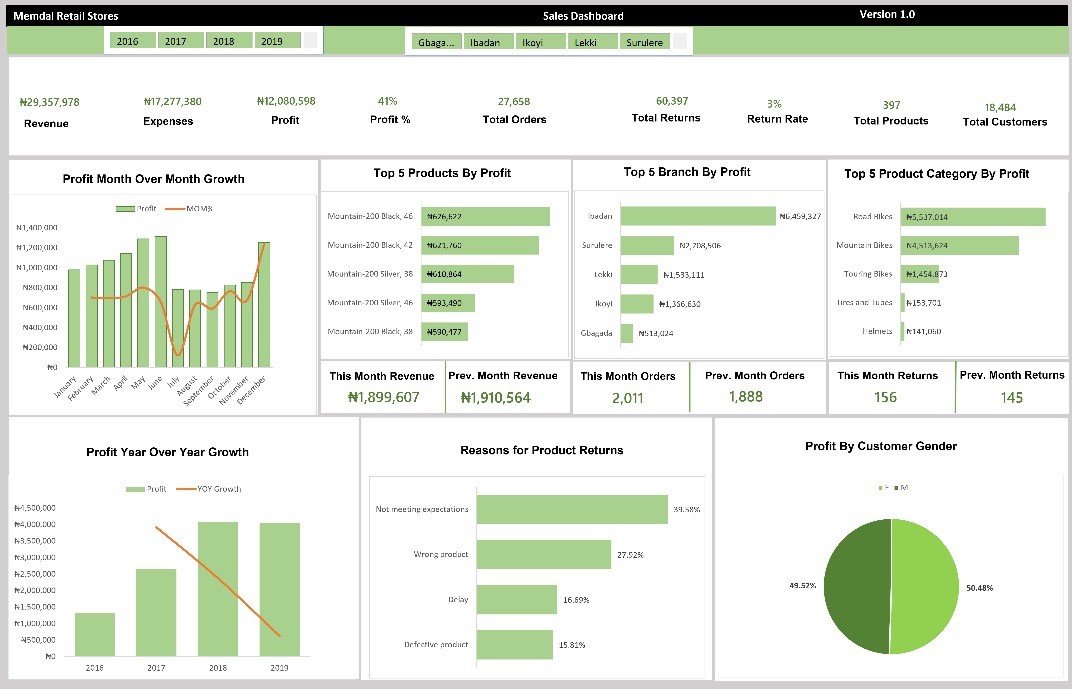The width and height of the screenshot is (1080, 689).
Task: Filter dashboard by the 2016 year slicer
Action: [131, 41]
